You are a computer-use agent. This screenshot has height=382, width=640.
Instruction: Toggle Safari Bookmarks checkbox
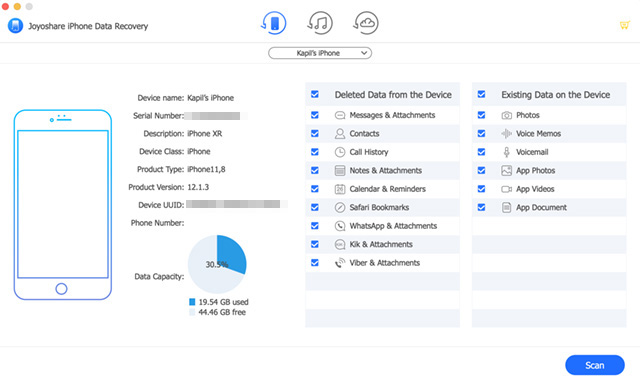pos(315,207)
